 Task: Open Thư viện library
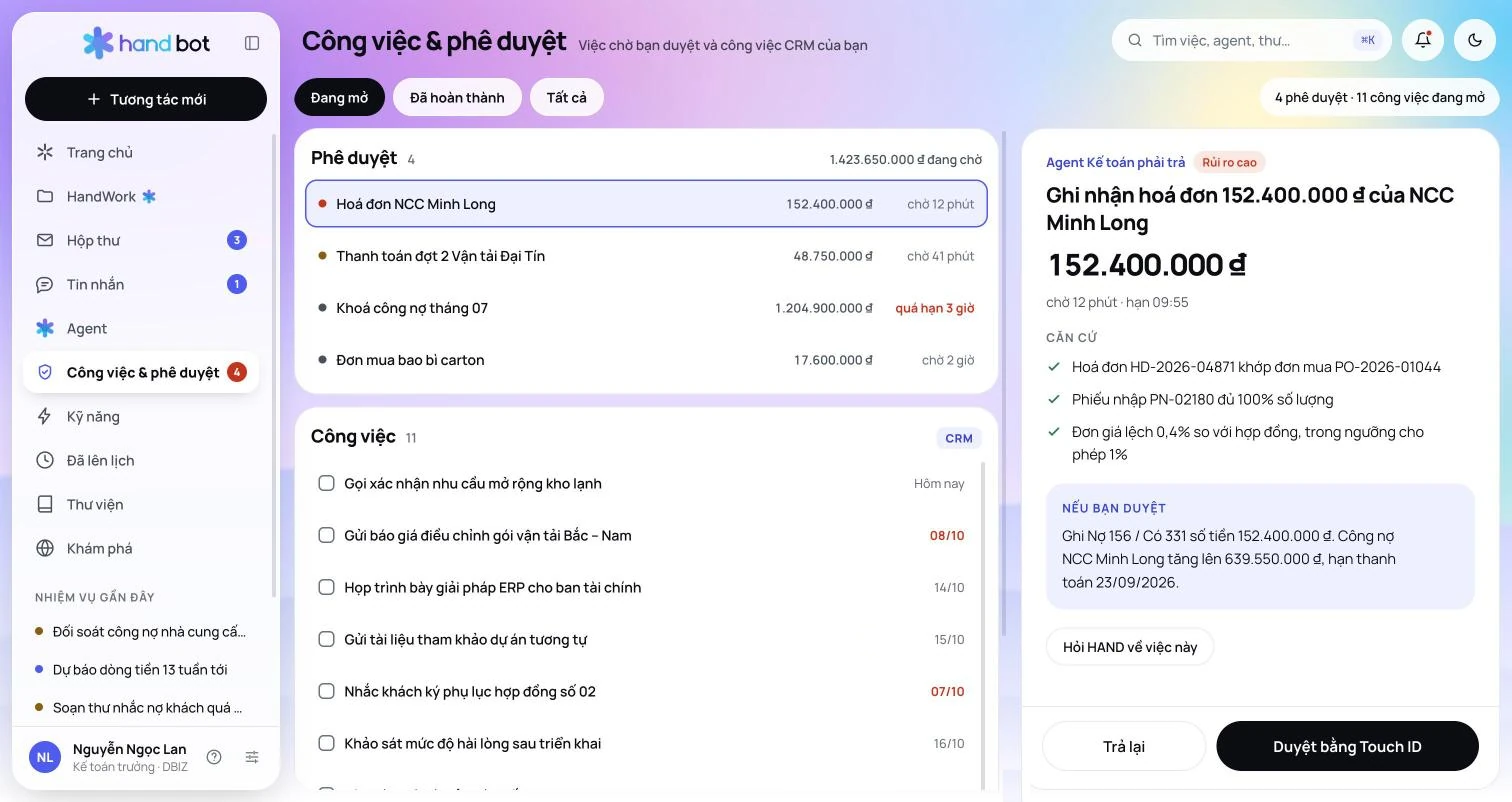141,504
